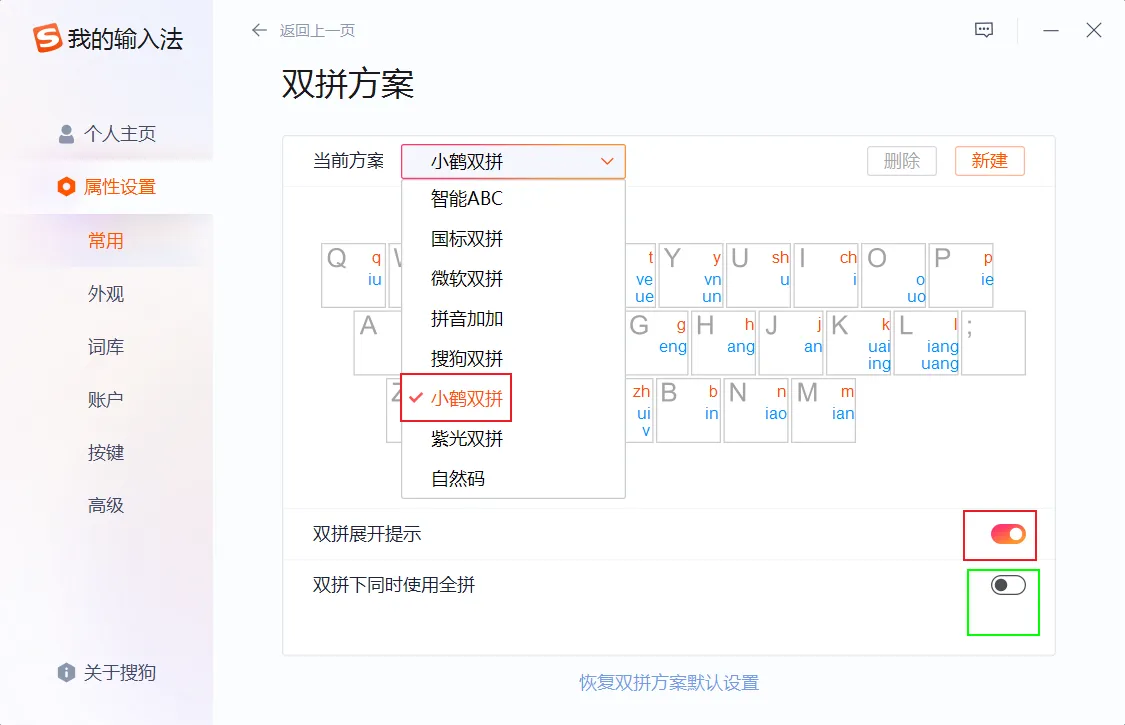Open the feedback message icon
The width and height of the screenshot is (1125, 725).
[984, 30]
